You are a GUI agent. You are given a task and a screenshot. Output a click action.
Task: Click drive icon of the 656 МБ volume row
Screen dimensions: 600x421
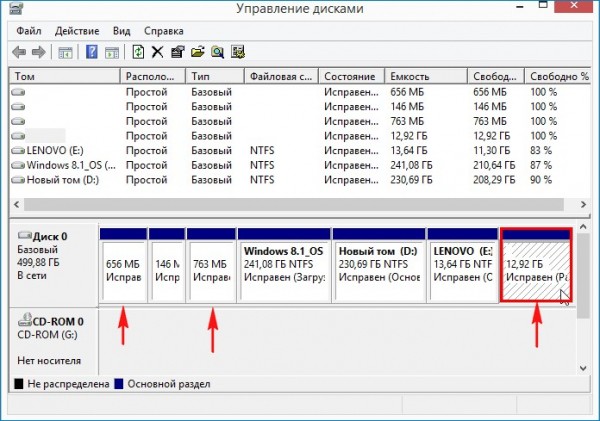coord(18,92)
